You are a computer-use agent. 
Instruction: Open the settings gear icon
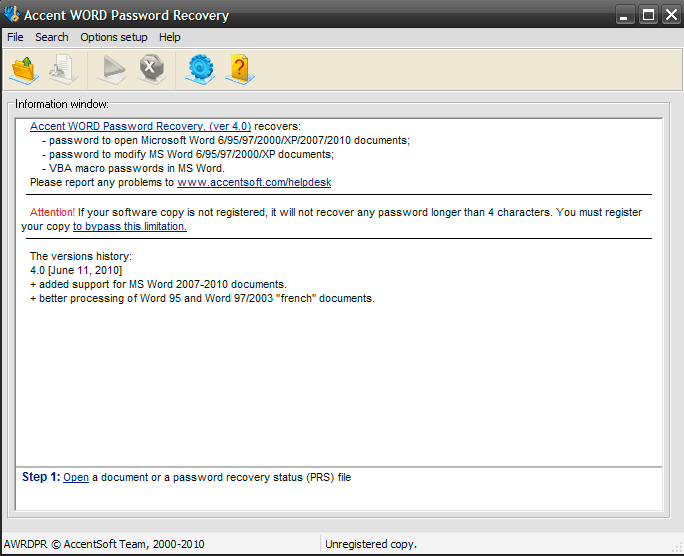tap(200, 70)
